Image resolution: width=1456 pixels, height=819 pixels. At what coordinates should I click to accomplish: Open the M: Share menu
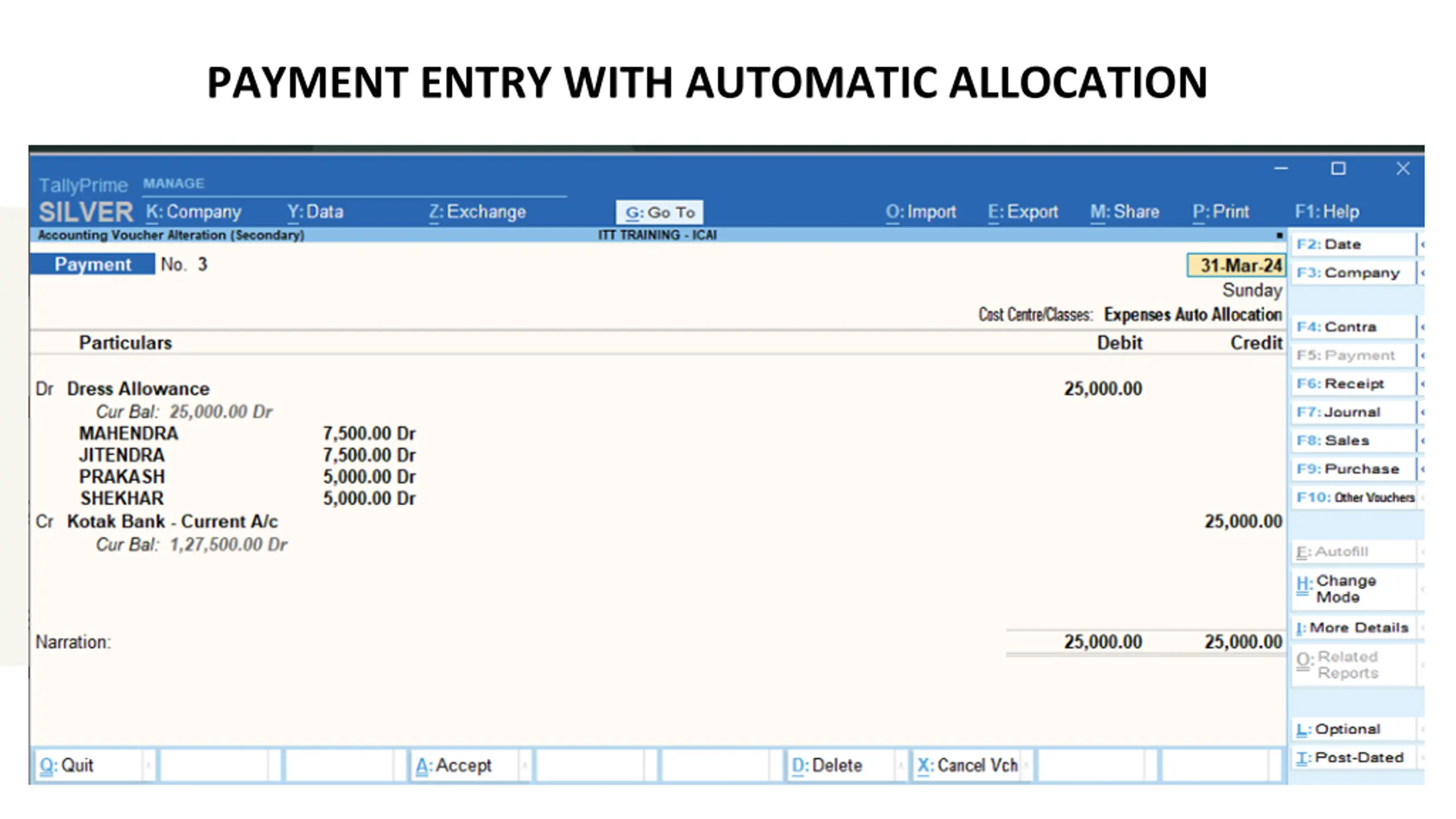click(1124, 212)
